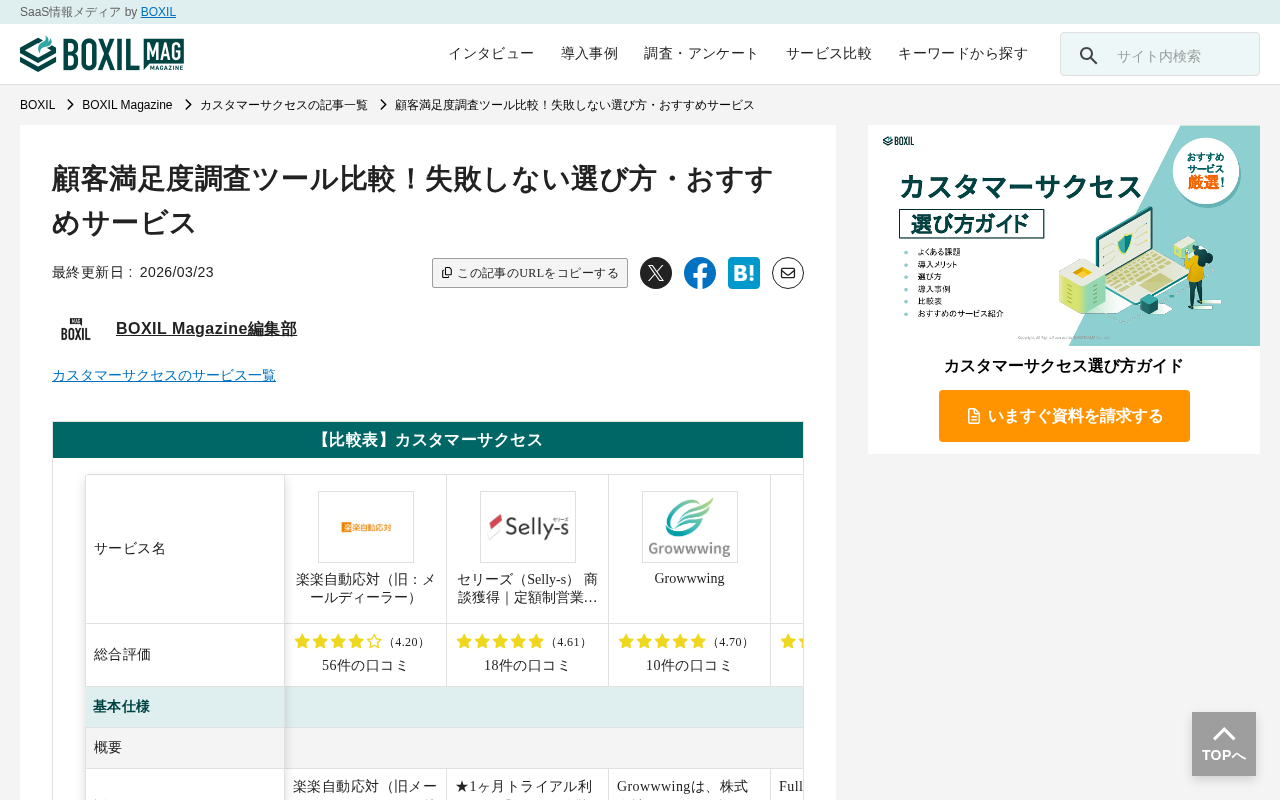
Task: Click the BOXIL Magazine editorial avatar
Action: pyautogui.click(x=76, y=329)
